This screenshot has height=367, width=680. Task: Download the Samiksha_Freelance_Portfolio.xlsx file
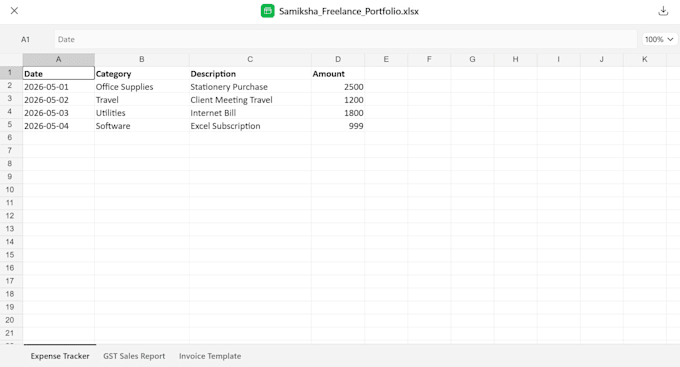[663, 11]
